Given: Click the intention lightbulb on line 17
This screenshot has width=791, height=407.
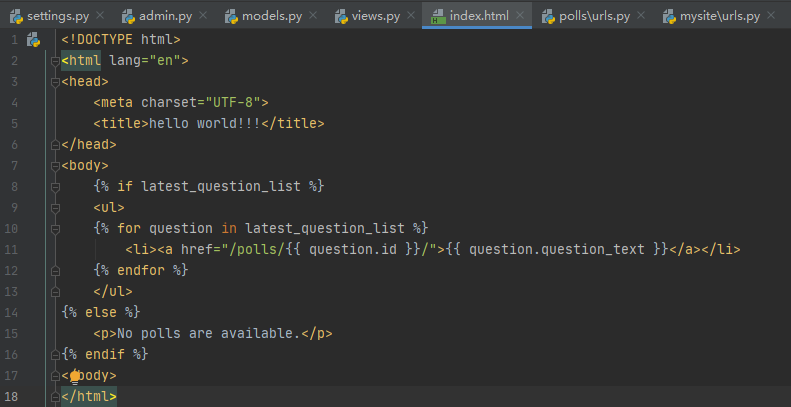Looking at the screenshot, I should coord(74,376).
